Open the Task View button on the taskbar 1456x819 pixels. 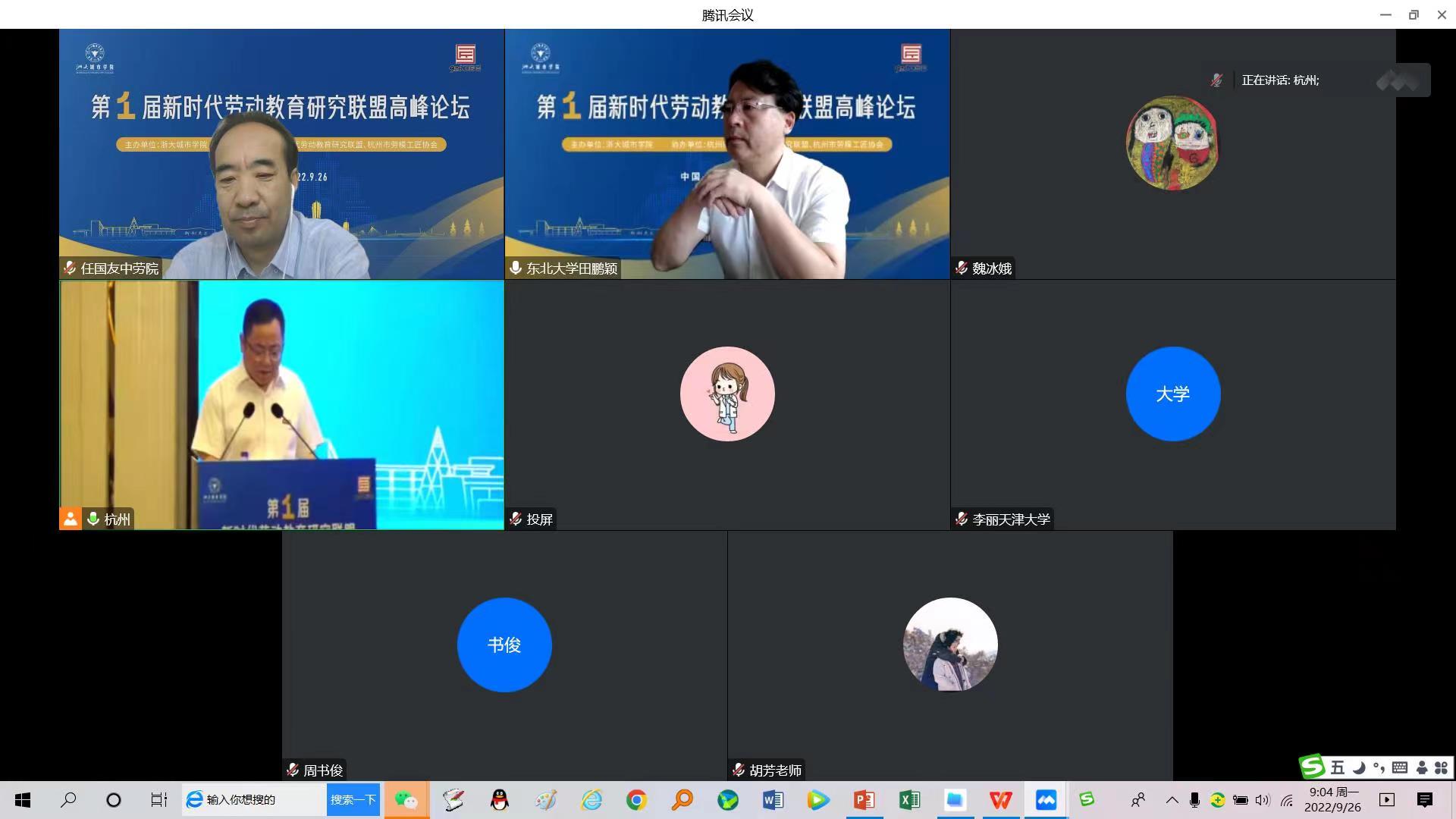(158, 800)
